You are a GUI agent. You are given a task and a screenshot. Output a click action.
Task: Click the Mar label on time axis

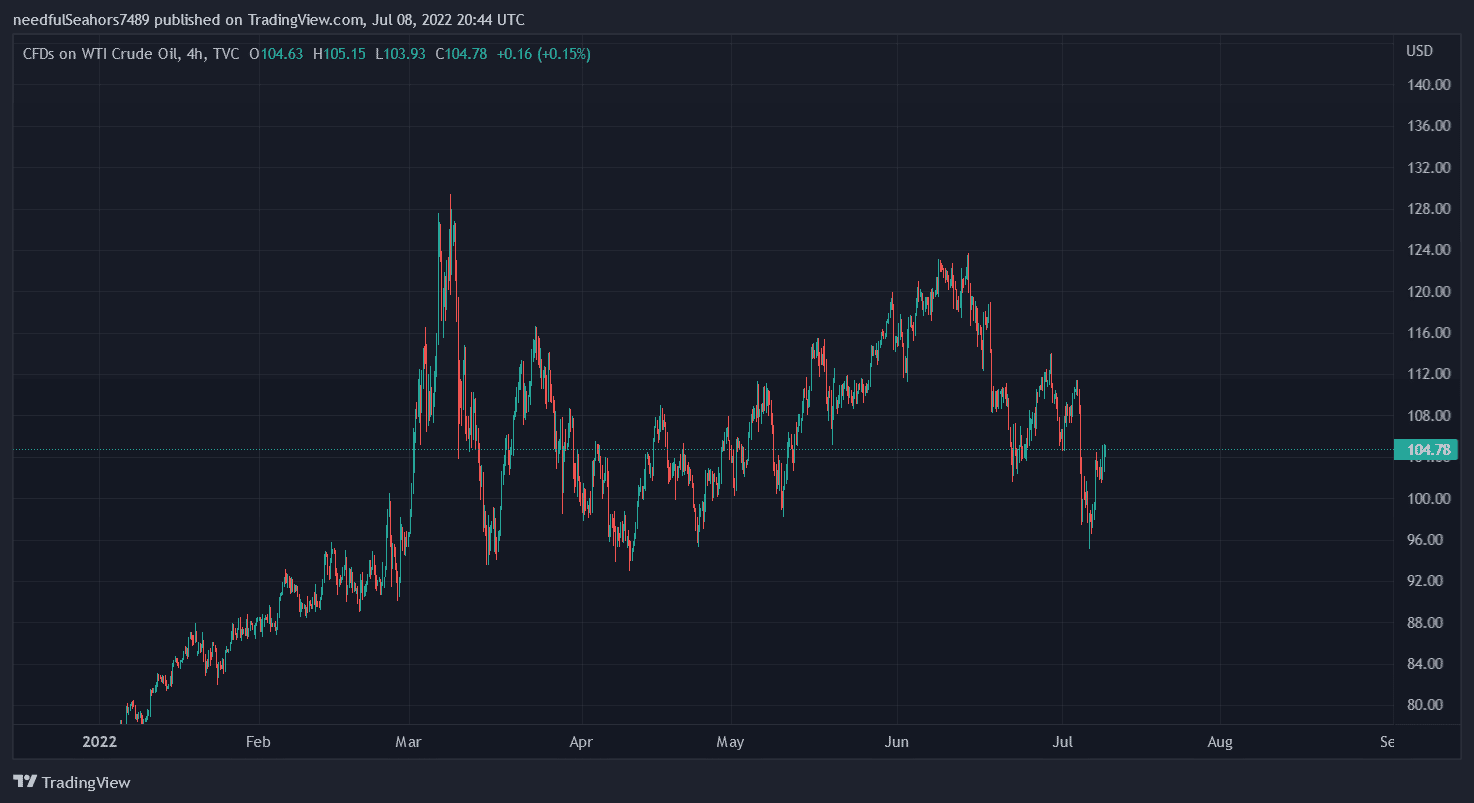[409, 742]
